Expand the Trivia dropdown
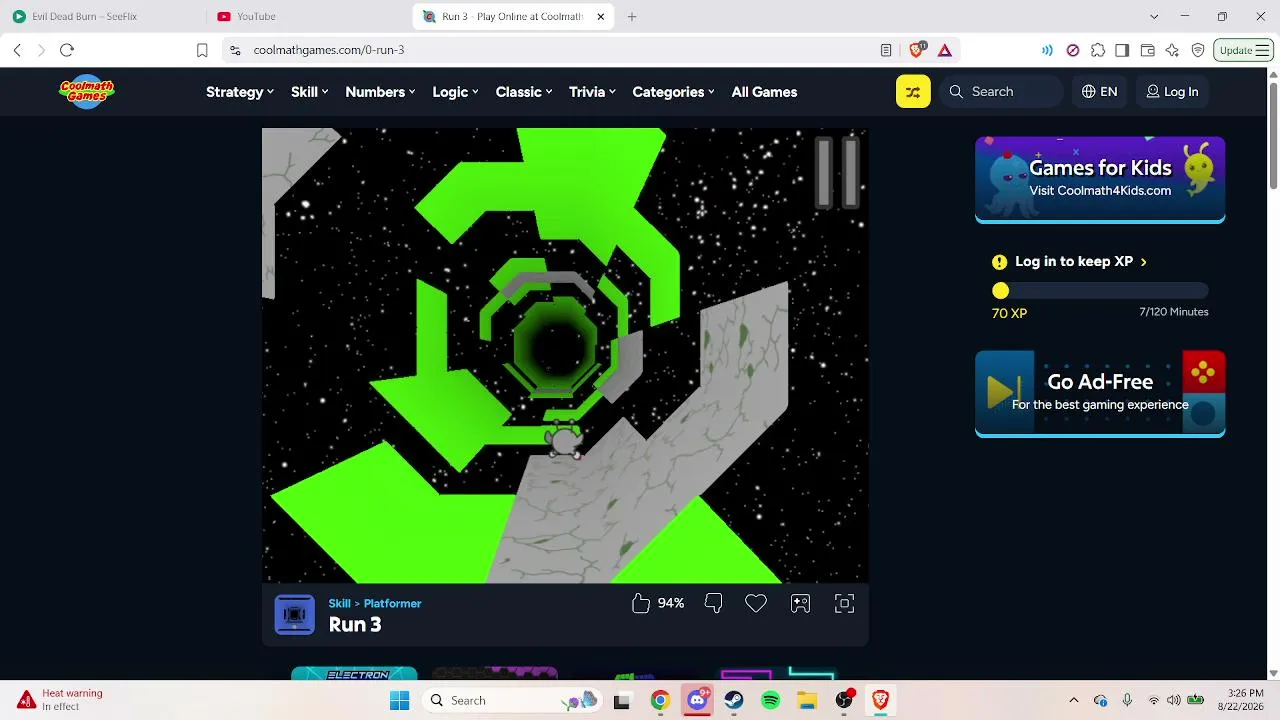The height and width of the screenshot is (720, 1280). [x=592, y=92]
